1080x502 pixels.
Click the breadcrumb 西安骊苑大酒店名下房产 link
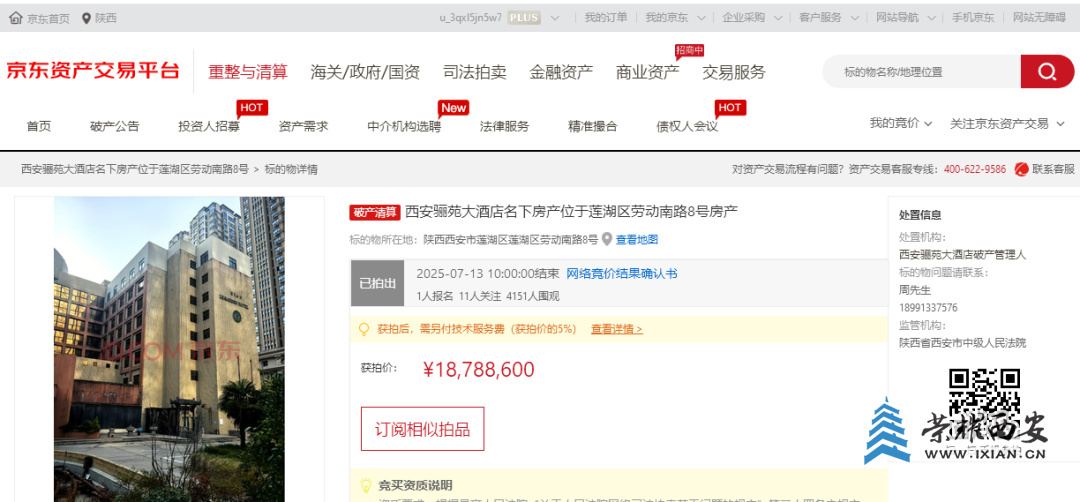click(x=134, y=169)
